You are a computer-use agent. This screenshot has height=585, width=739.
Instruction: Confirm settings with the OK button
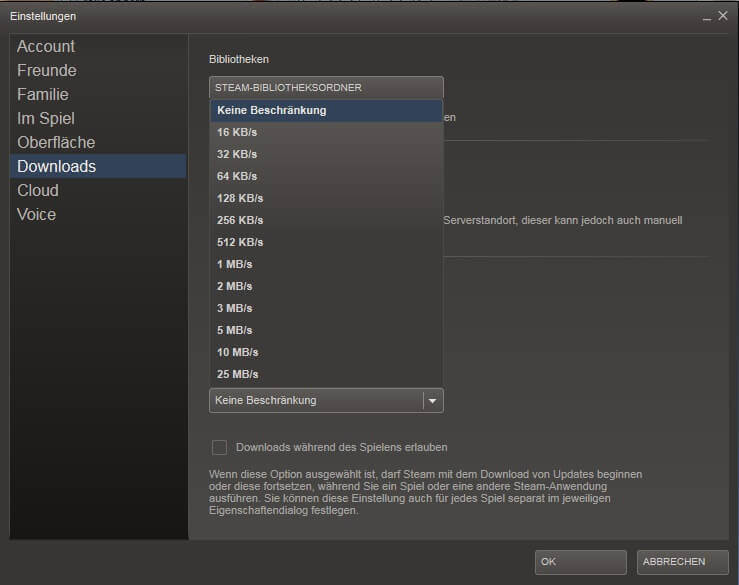tap(581, 562)
